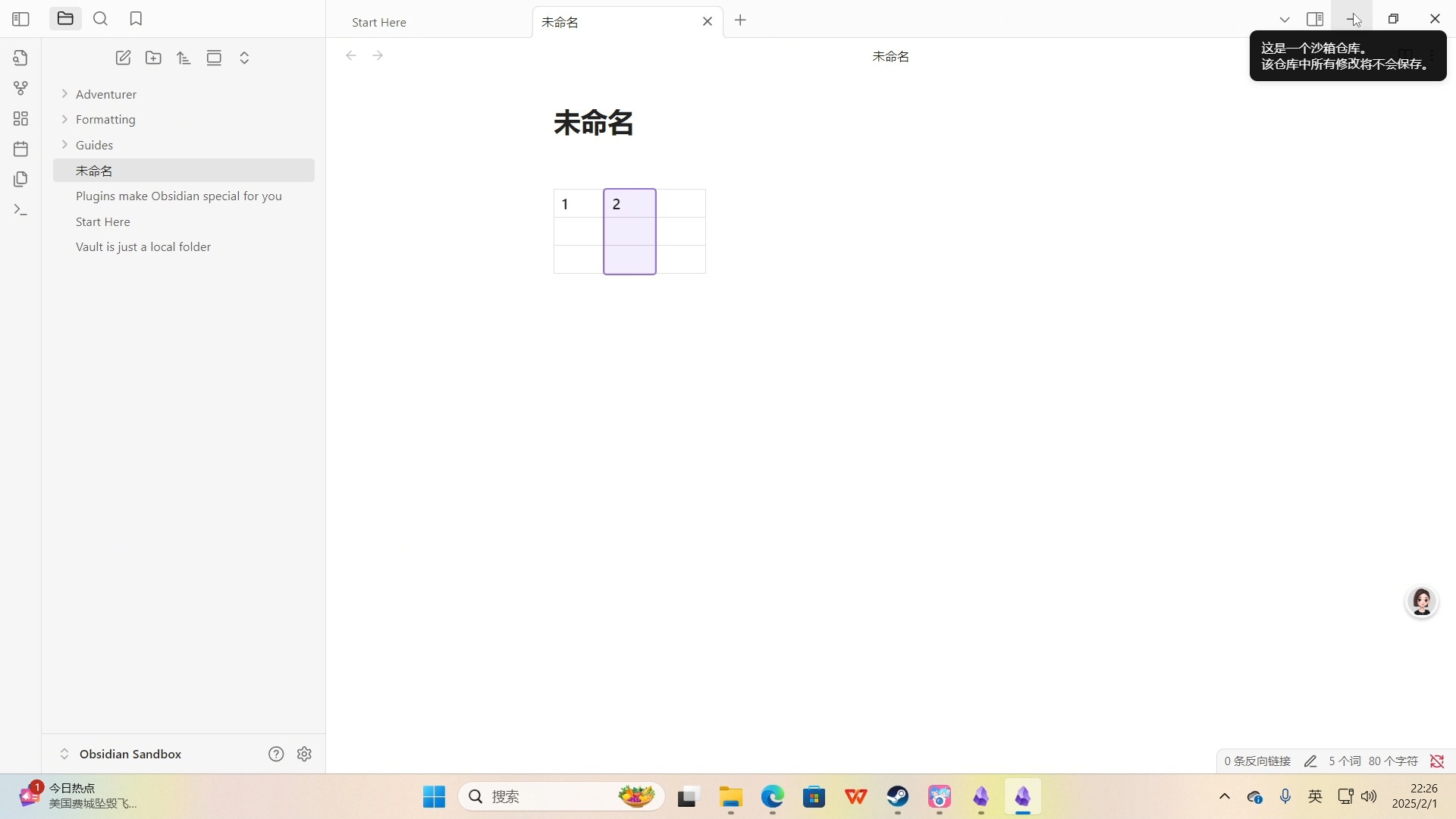The height and width of the screenshot is (819, 1456).
Task: Toggle the right sidebar panel
Action: [x=1315, y=19]
